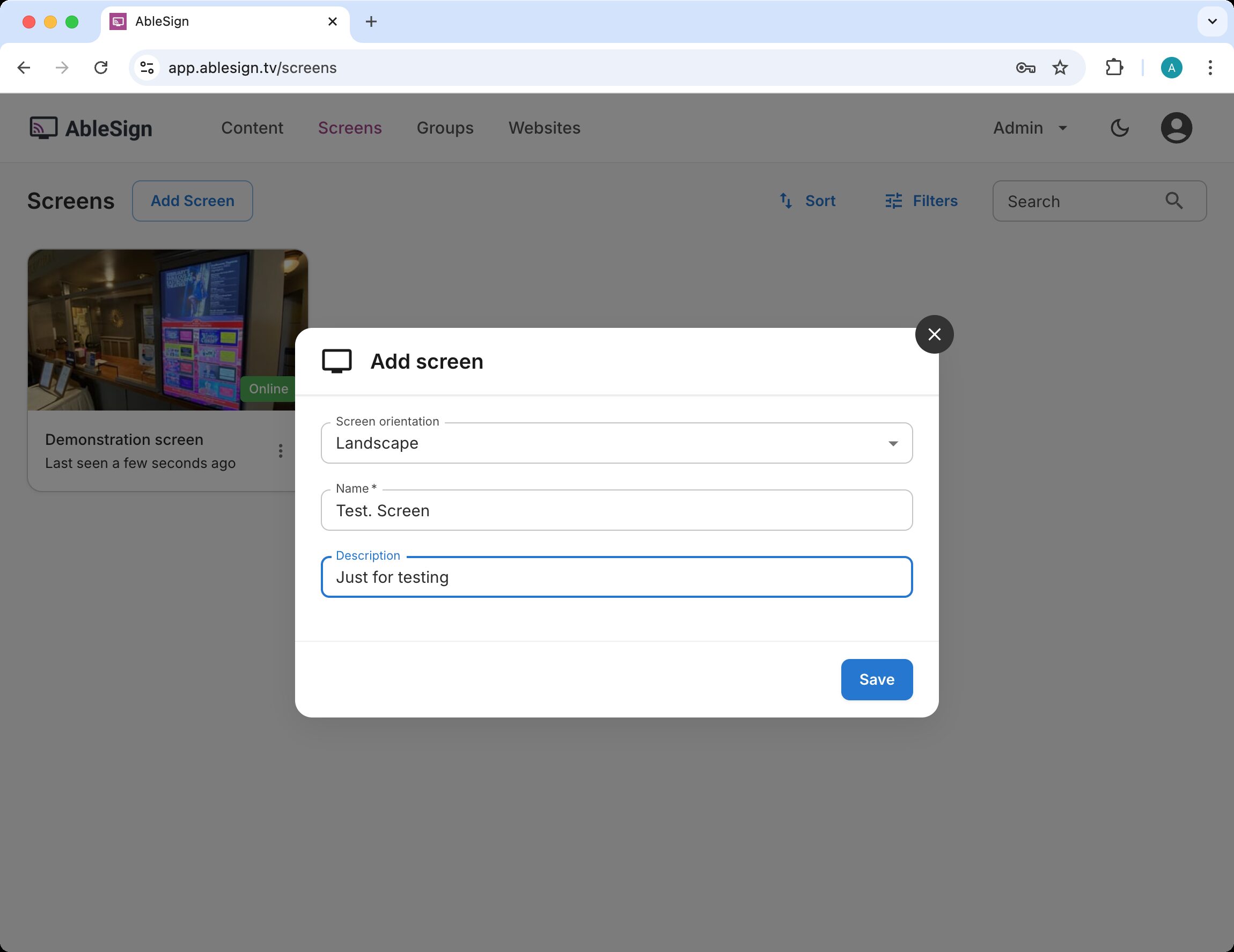Toggle dark mode moon icon
This screenshot has width=1234, height=952.
click(1119, 128)
